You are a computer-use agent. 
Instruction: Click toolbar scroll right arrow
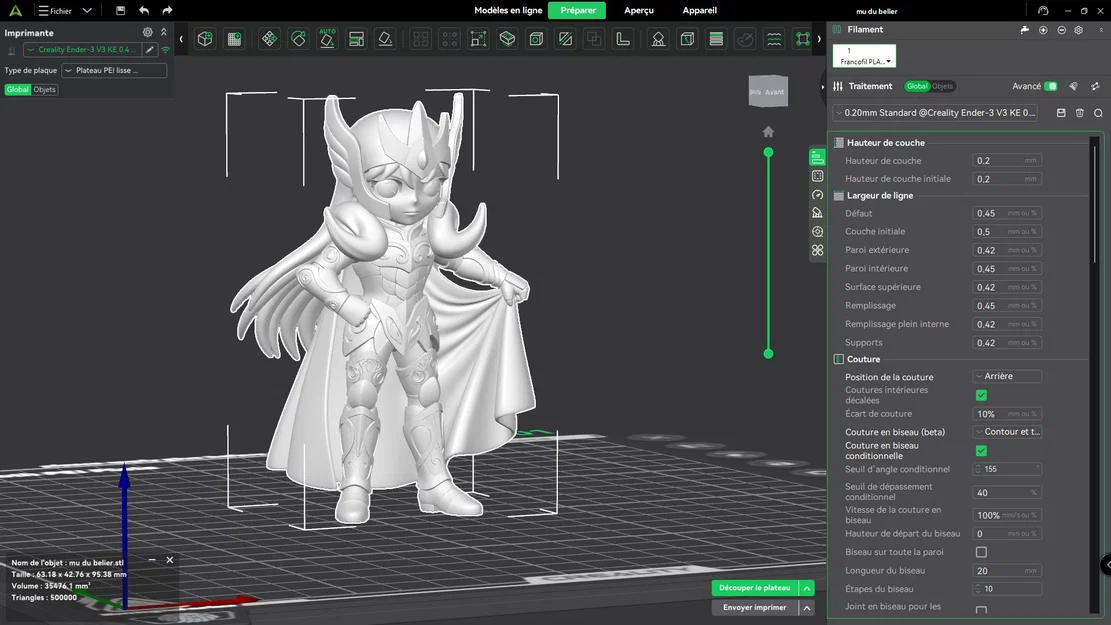(819, 39)
